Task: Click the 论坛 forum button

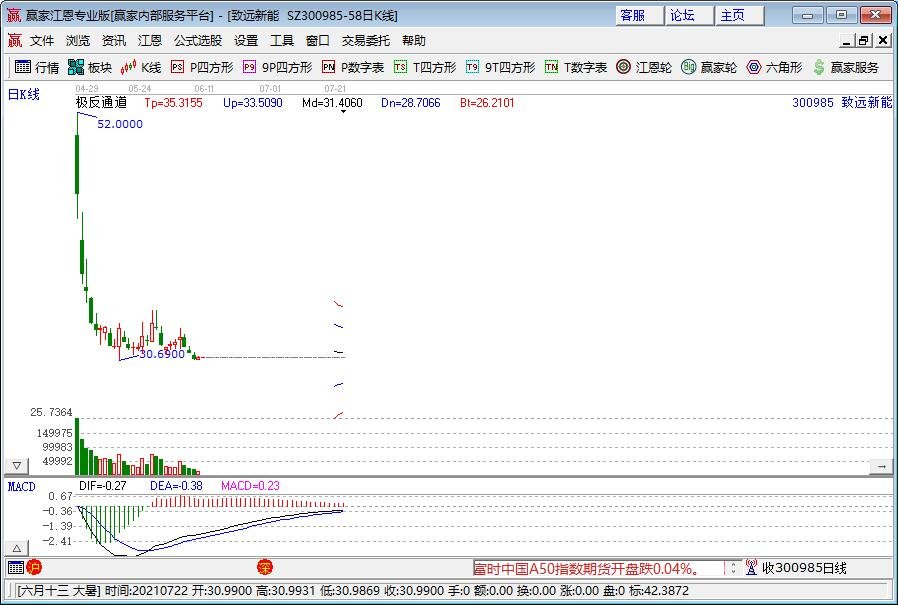Action: pos(690,15)
